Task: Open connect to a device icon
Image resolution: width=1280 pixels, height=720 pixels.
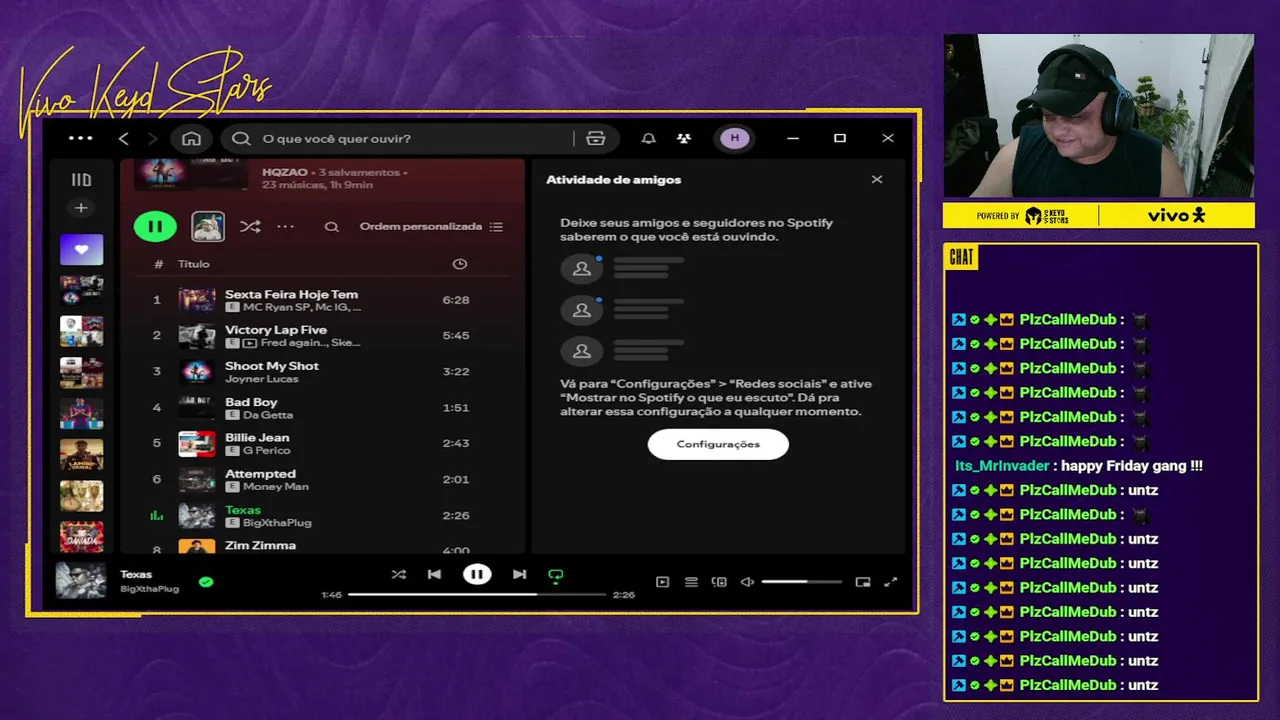Action: (718, 582)
